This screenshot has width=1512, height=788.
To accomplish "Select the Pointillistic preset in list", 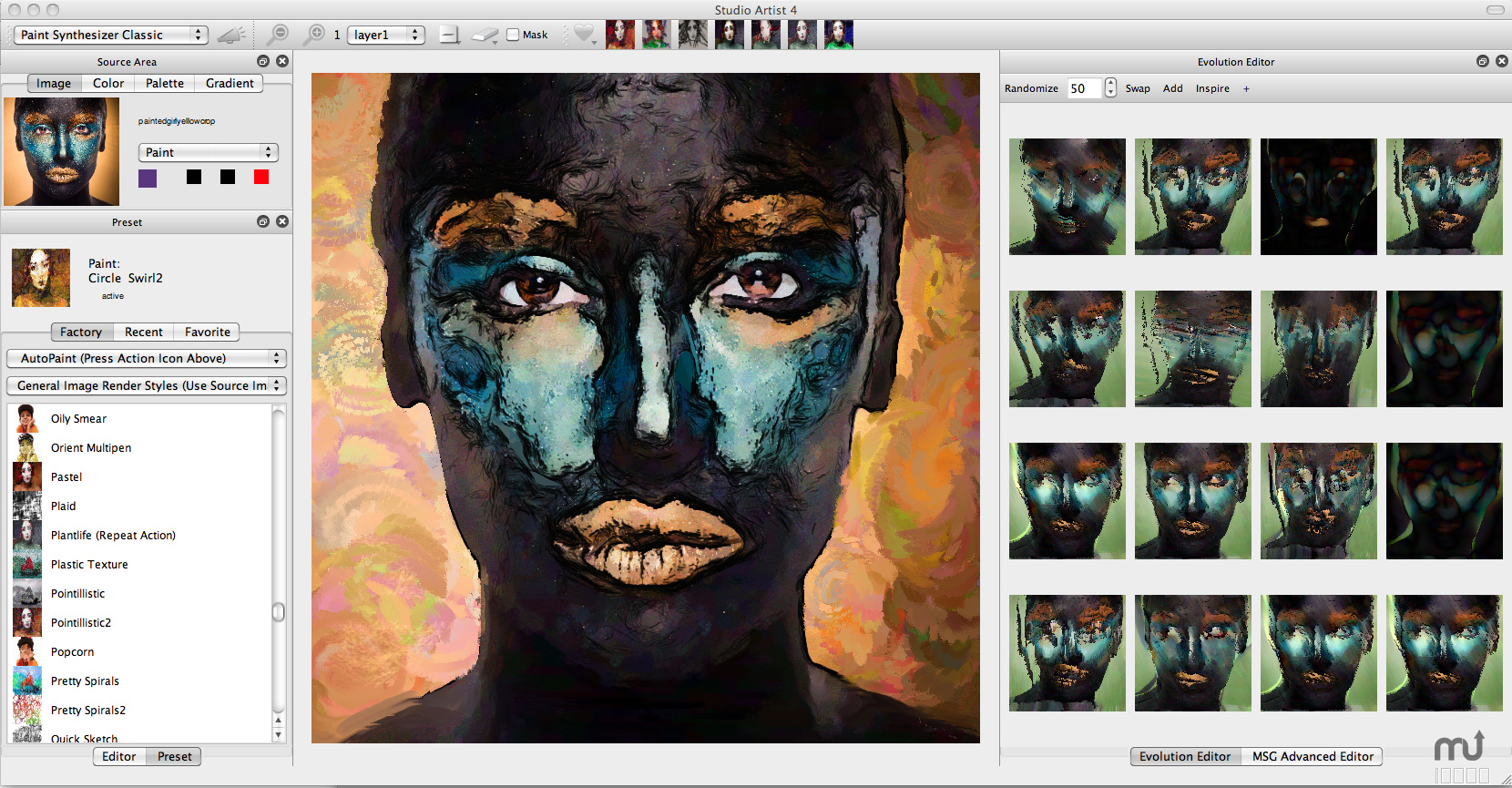I will [x=77, y=594].
